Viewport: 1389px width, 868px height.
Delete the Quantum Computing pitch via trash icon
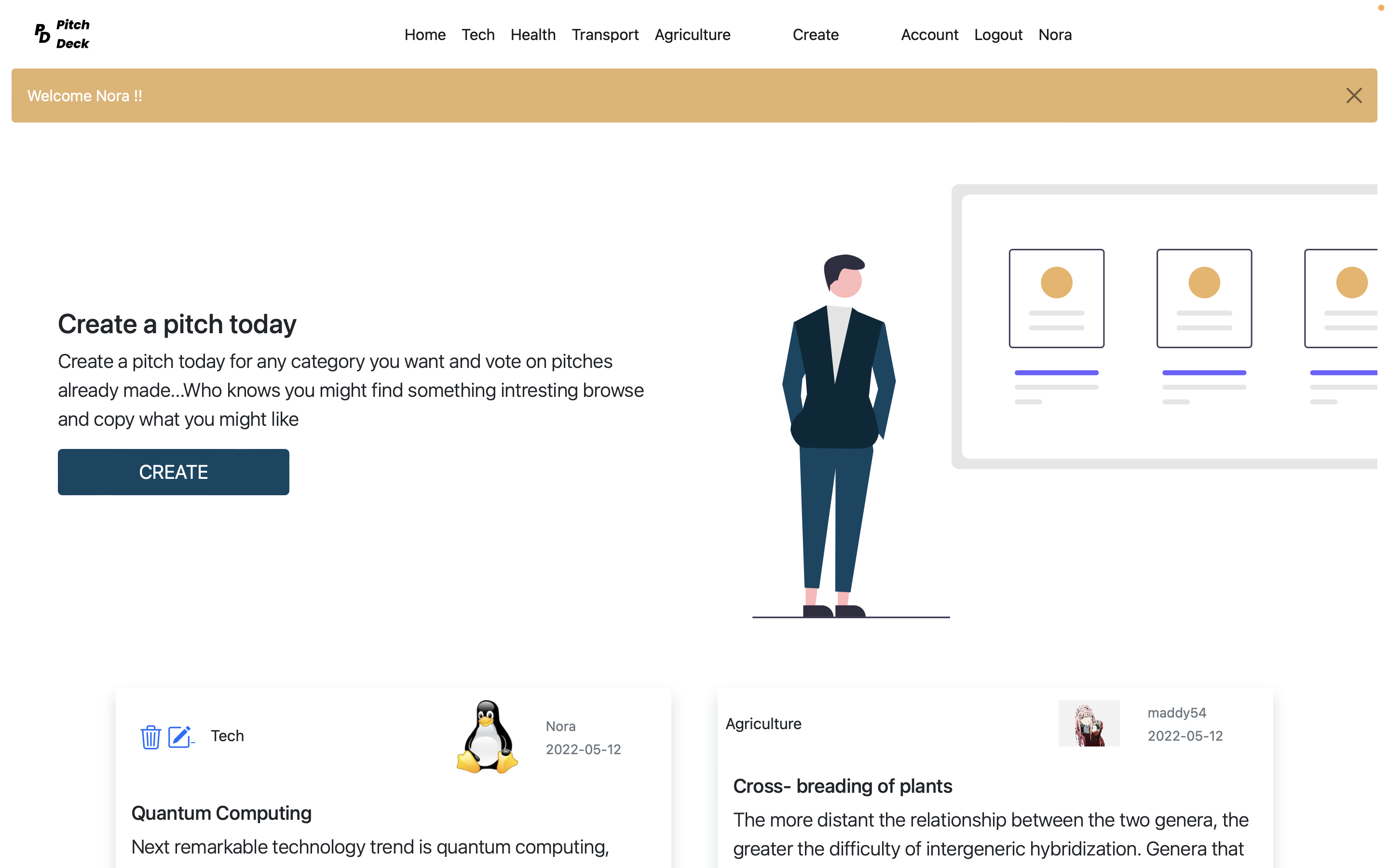coord(150,737)
